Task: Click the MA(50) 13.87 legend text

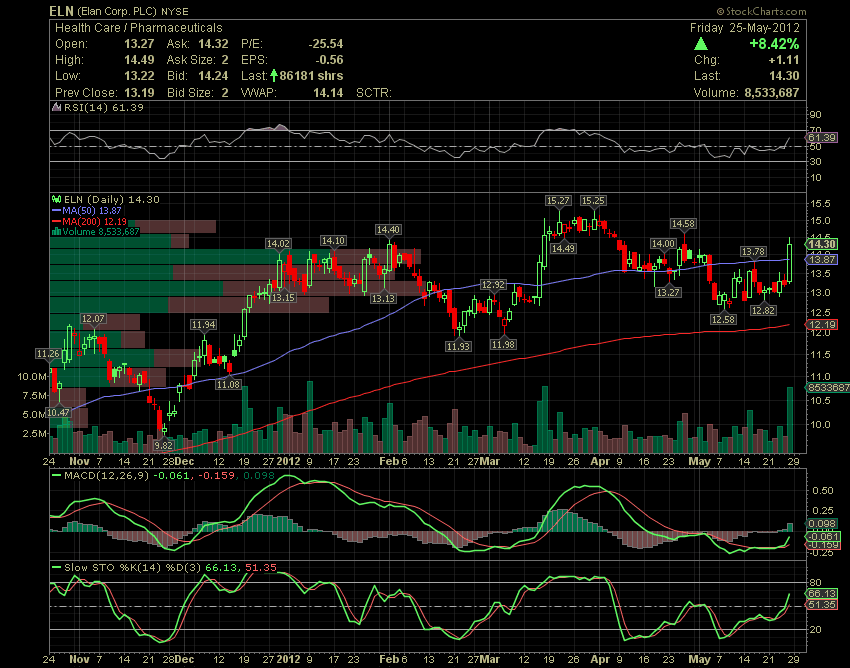Action: click(92, 210)
